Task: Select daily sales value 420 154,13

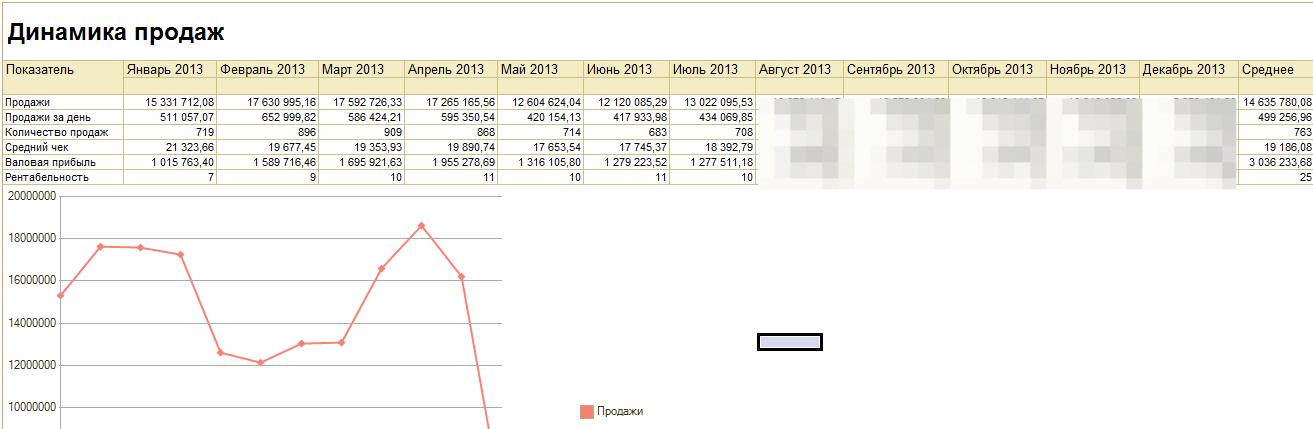Action: click(540, 117)
